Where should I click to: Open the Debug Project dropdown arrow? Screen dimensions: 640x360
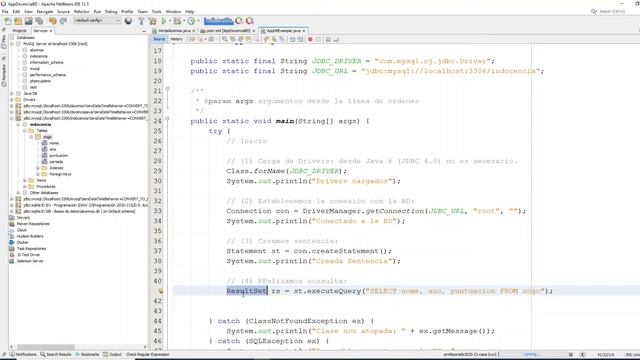(183, 20)
